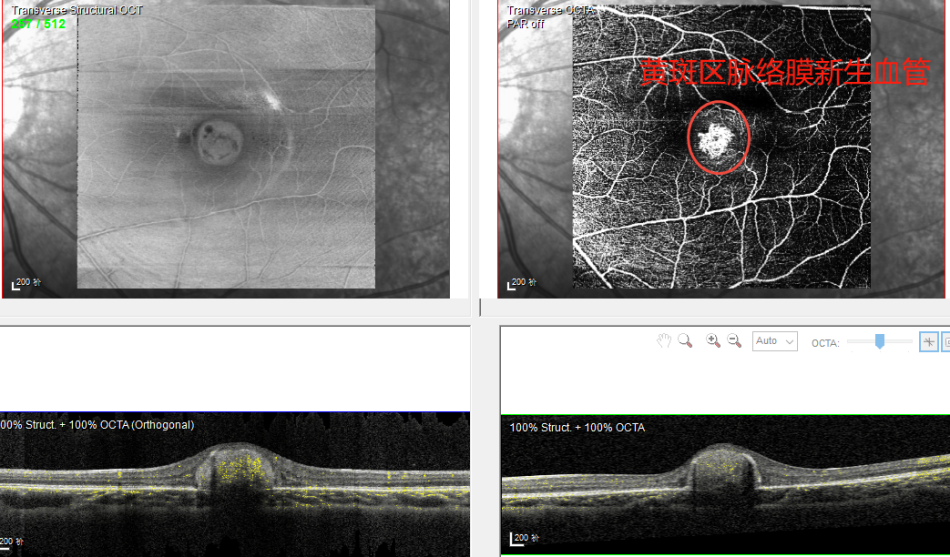Click the round lesion in structural OCT image
This screenshot has height=557, width=950.
click(x=212, y=141)
